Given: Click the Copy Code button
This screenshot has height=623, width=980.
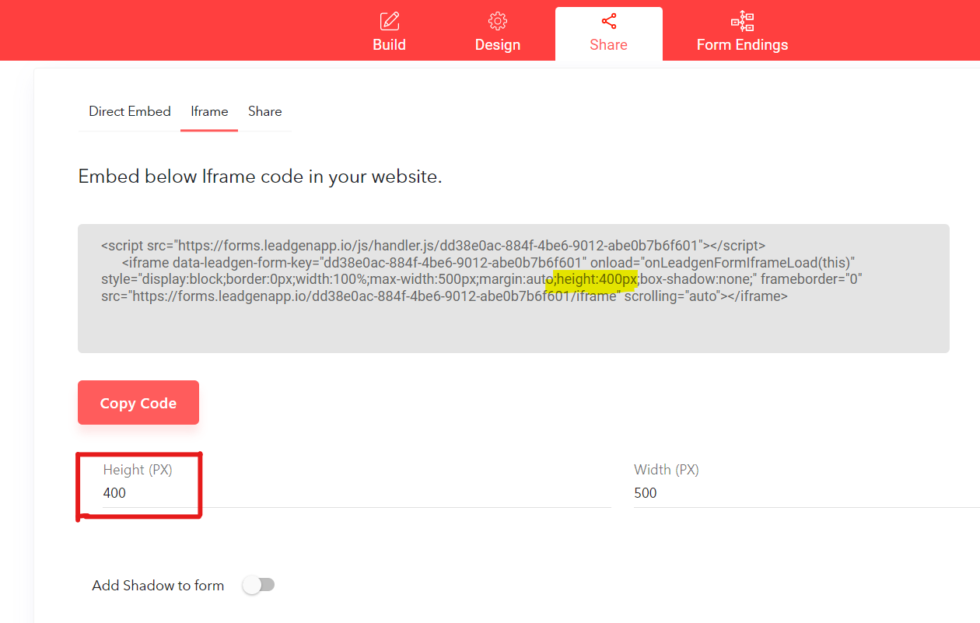Looking at the screenshot, I should pyautogui.click(x=138, y=402).
